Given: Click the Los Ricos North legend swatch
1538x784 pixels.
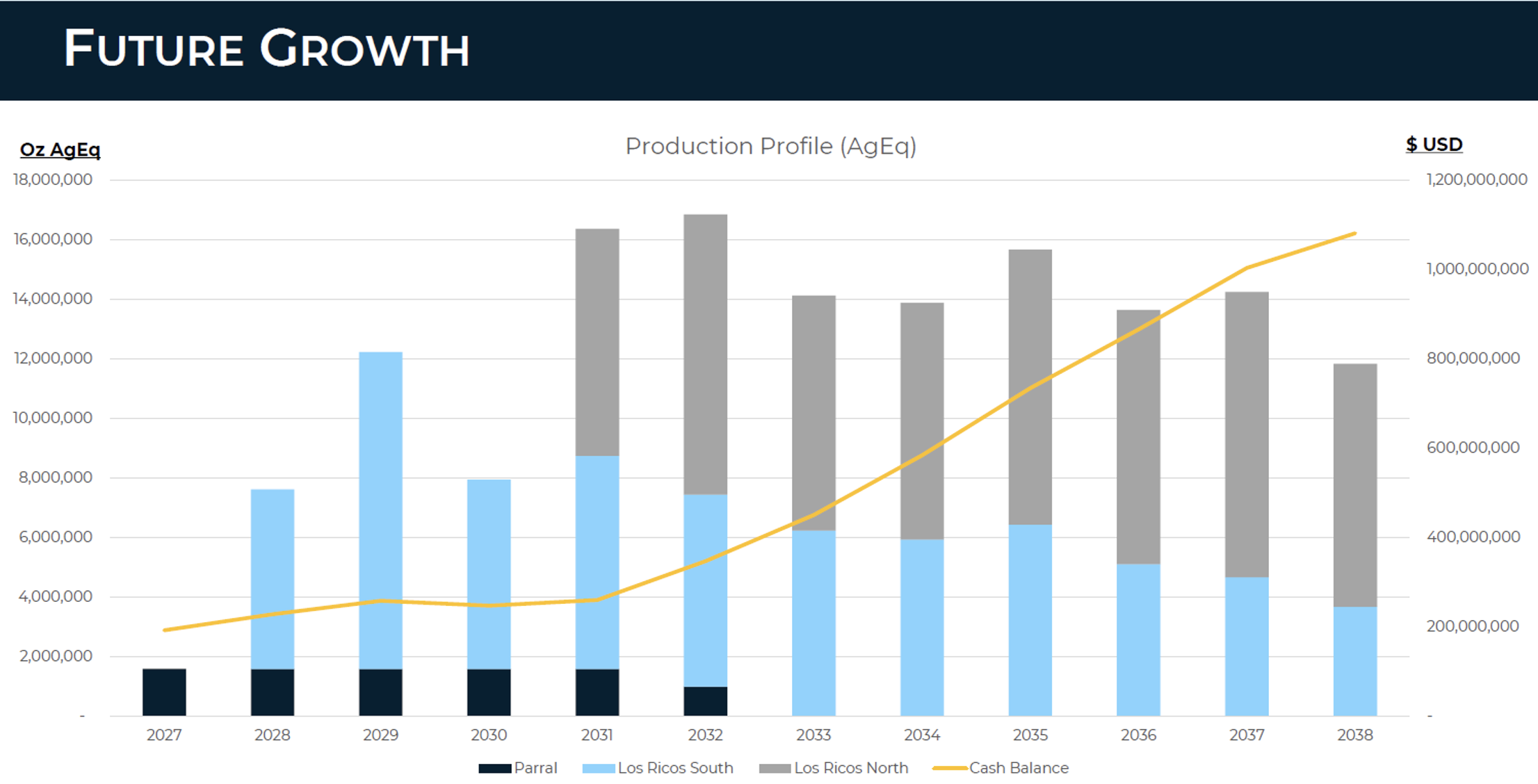Looking at the screenshot, I should (x=775, y=768).
